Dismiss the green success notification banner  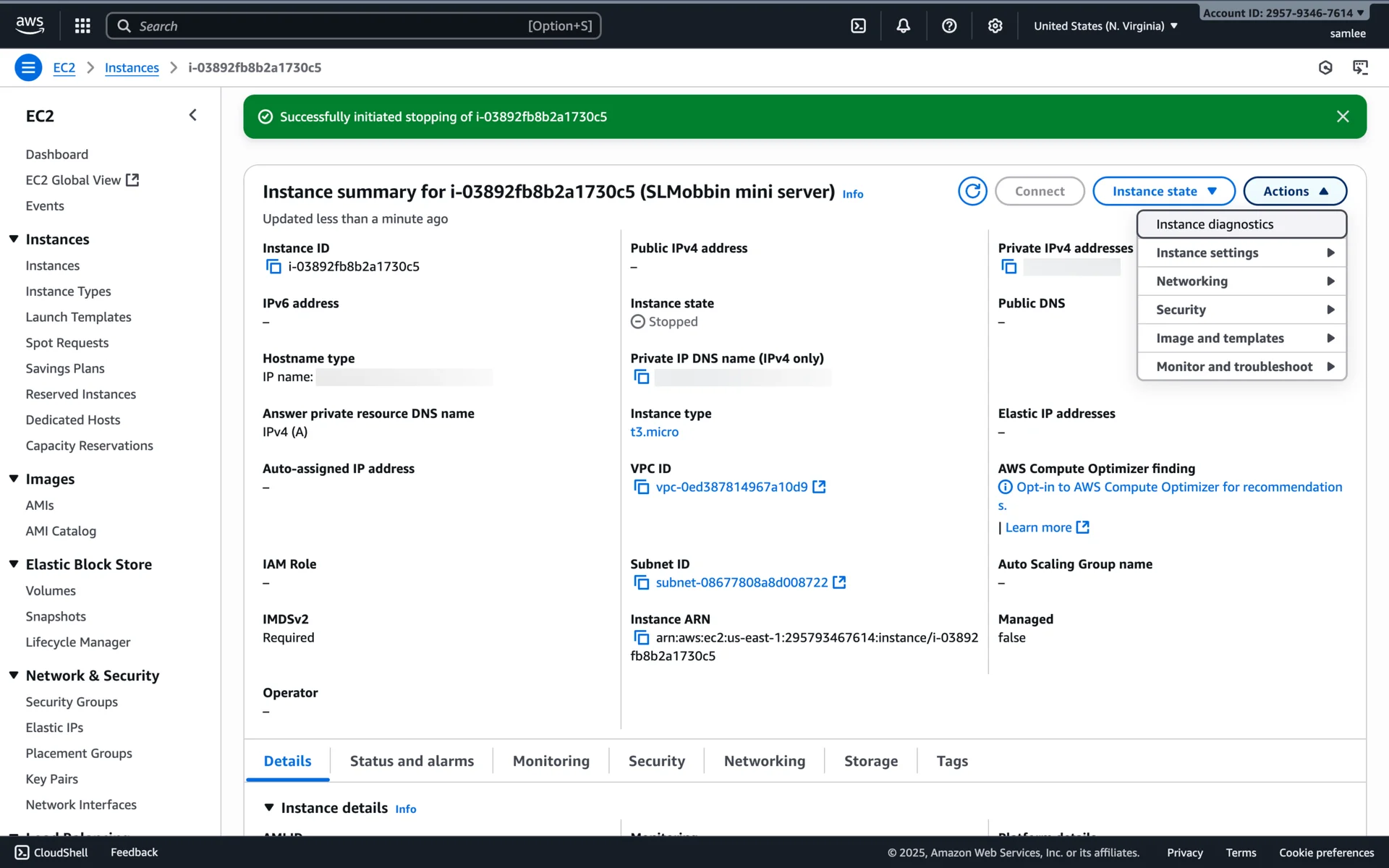coord(1343,116)
